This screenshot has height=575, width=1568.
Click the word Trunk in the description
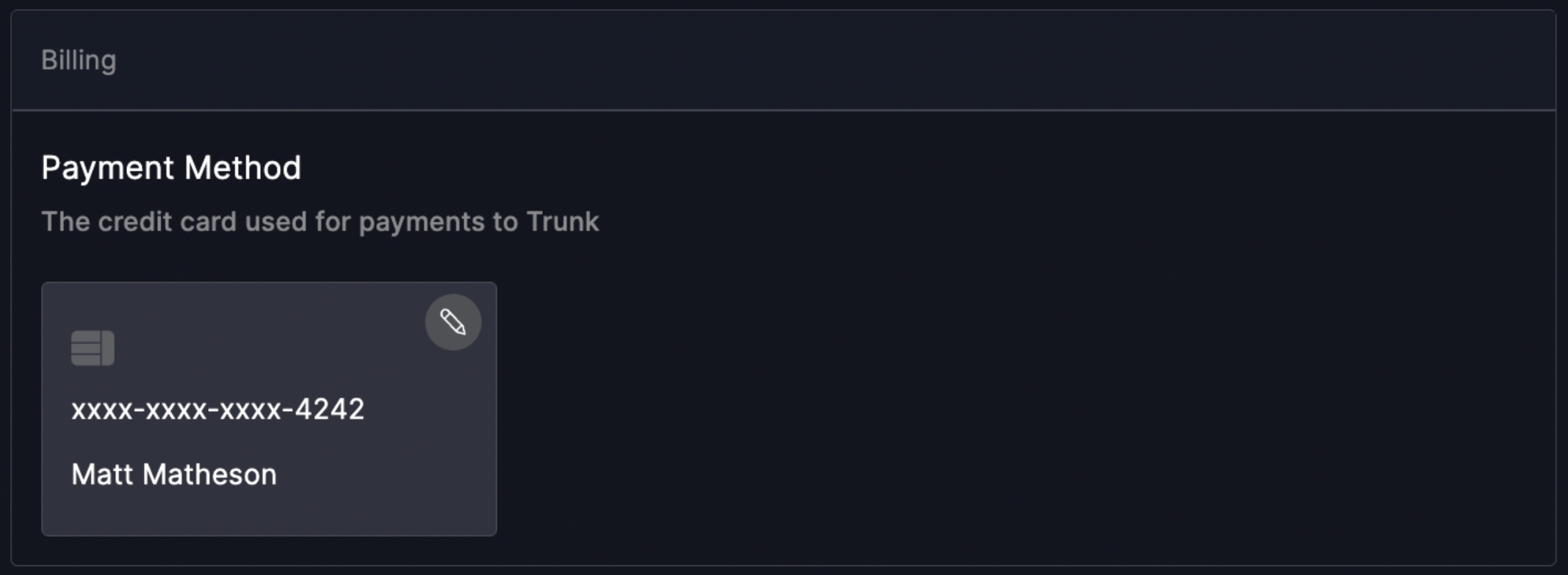(x=563, y=221)
